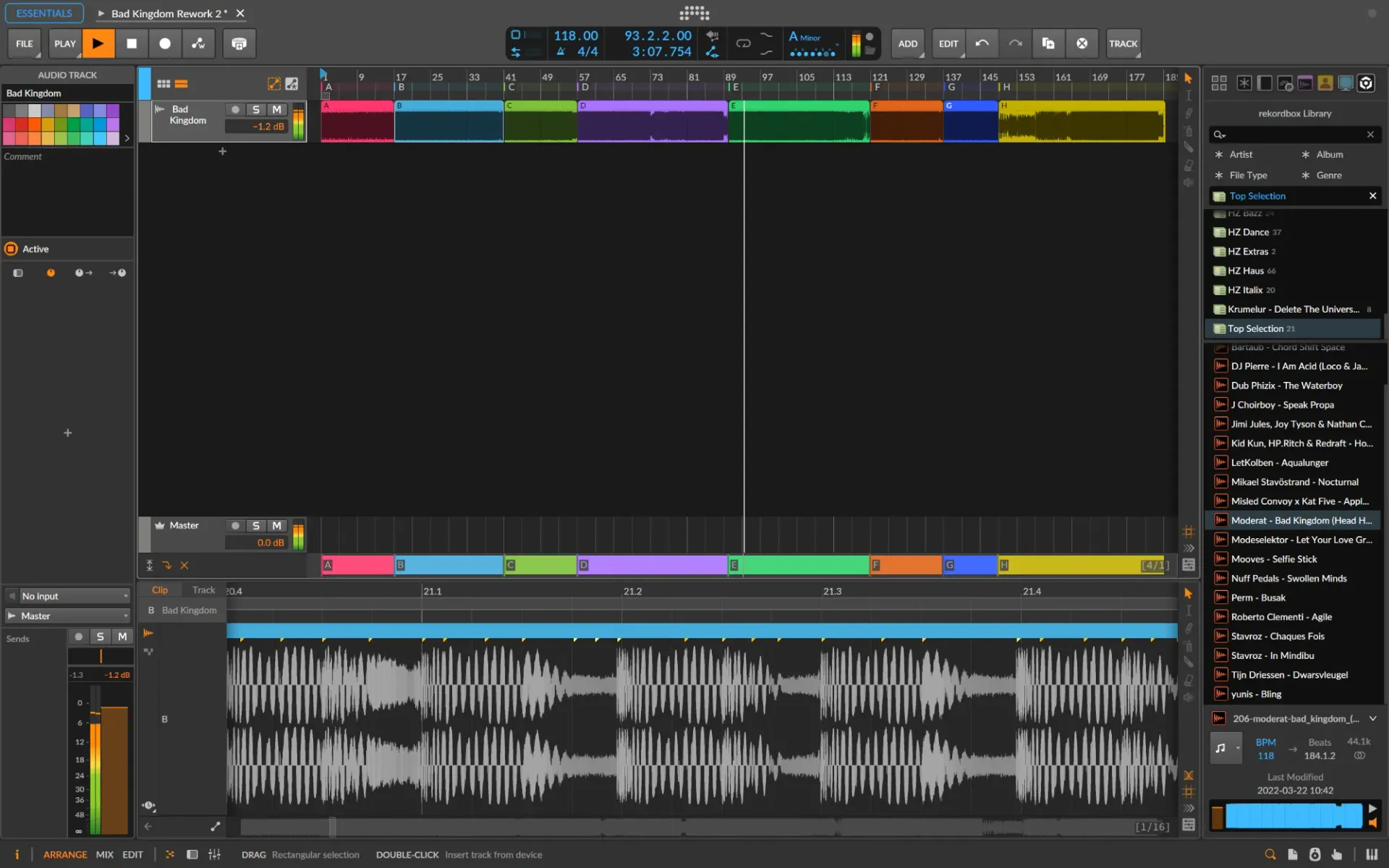Screen dimensions: 1389x868
Task: Open the four-squares browser overview icon
Action: pos(1219,83)
